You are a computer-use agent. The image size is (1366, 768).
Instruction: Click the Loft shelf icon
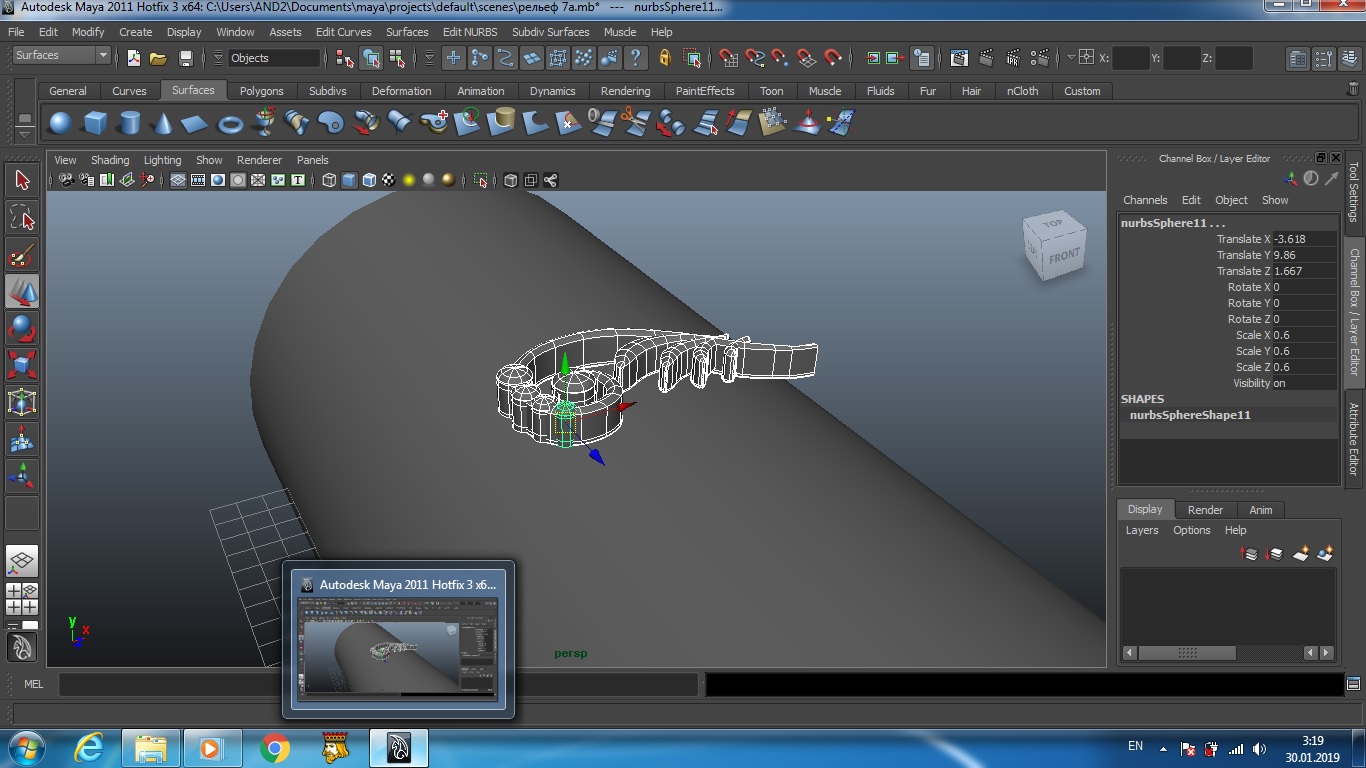pyautogui.click(x=298, y=123)
